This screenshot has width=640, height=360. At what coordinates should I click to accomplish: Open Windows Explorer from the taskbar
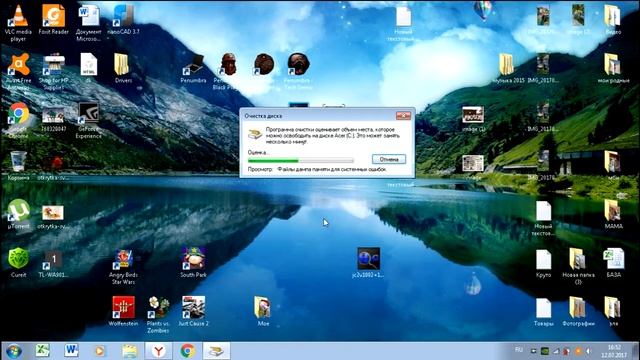129,351
